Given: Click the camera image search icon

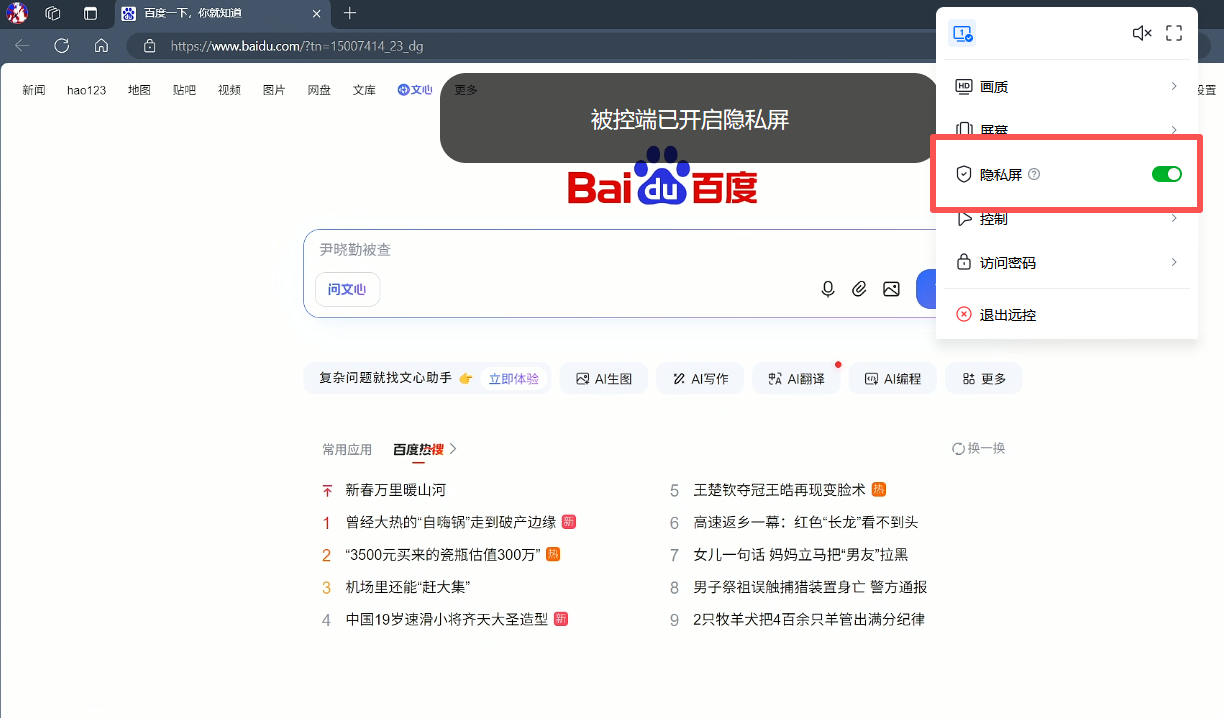Looking at the screenshot, I should click(891, 288).
